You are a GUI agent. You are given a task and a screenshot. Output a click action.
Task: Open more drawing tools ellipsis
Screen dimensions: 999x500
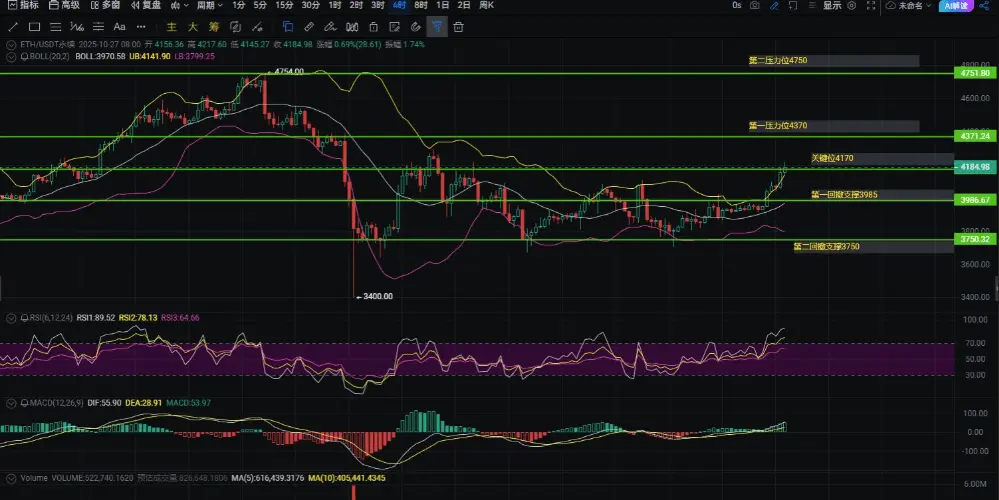point(141,27)
